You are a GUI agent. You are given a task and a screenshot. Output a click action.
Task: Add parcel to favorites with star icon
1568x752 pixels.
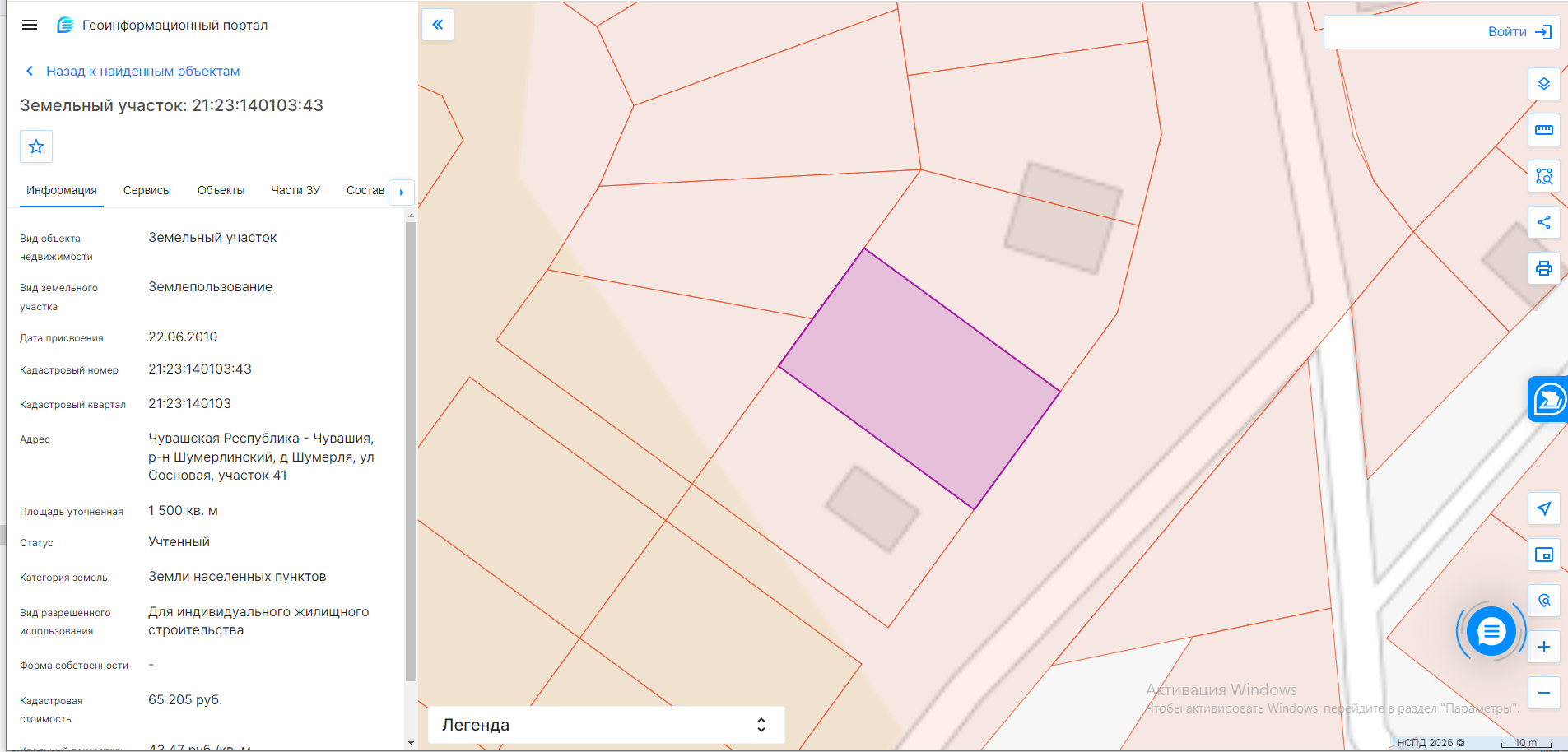point(36,146)
